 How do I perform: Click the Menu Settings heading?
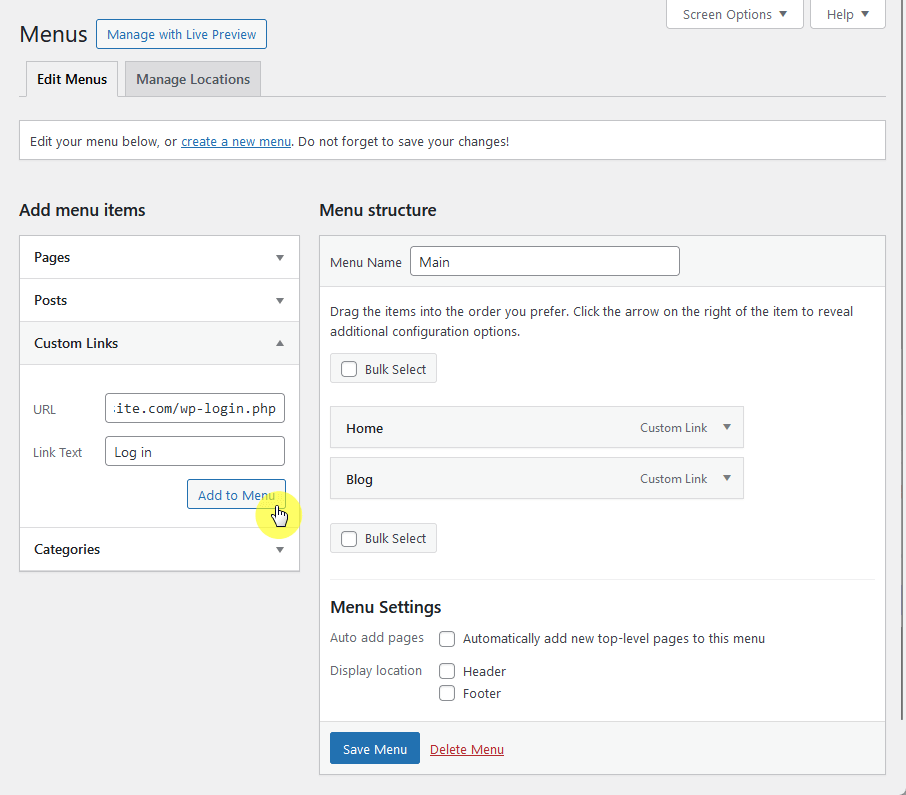point(385,607)
